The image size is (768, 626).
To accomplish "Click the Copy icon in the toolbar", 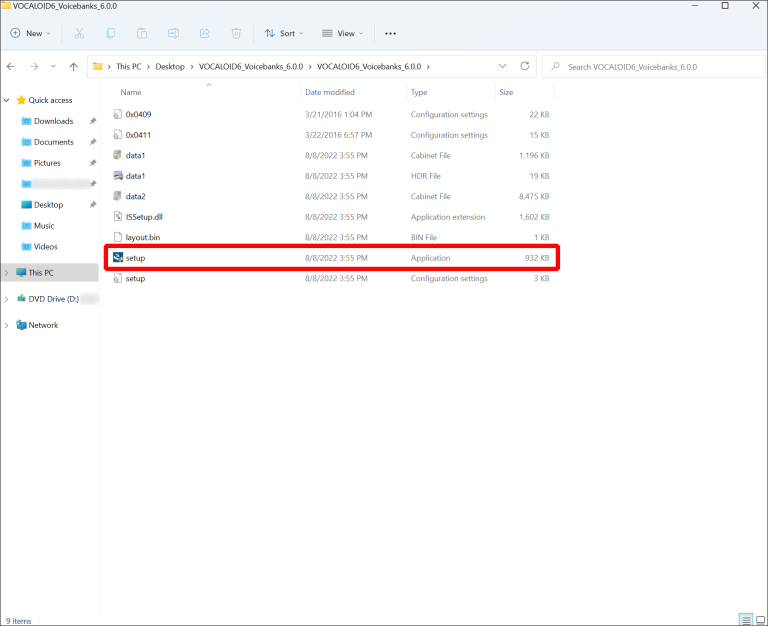I will click(x=110, y=33).
